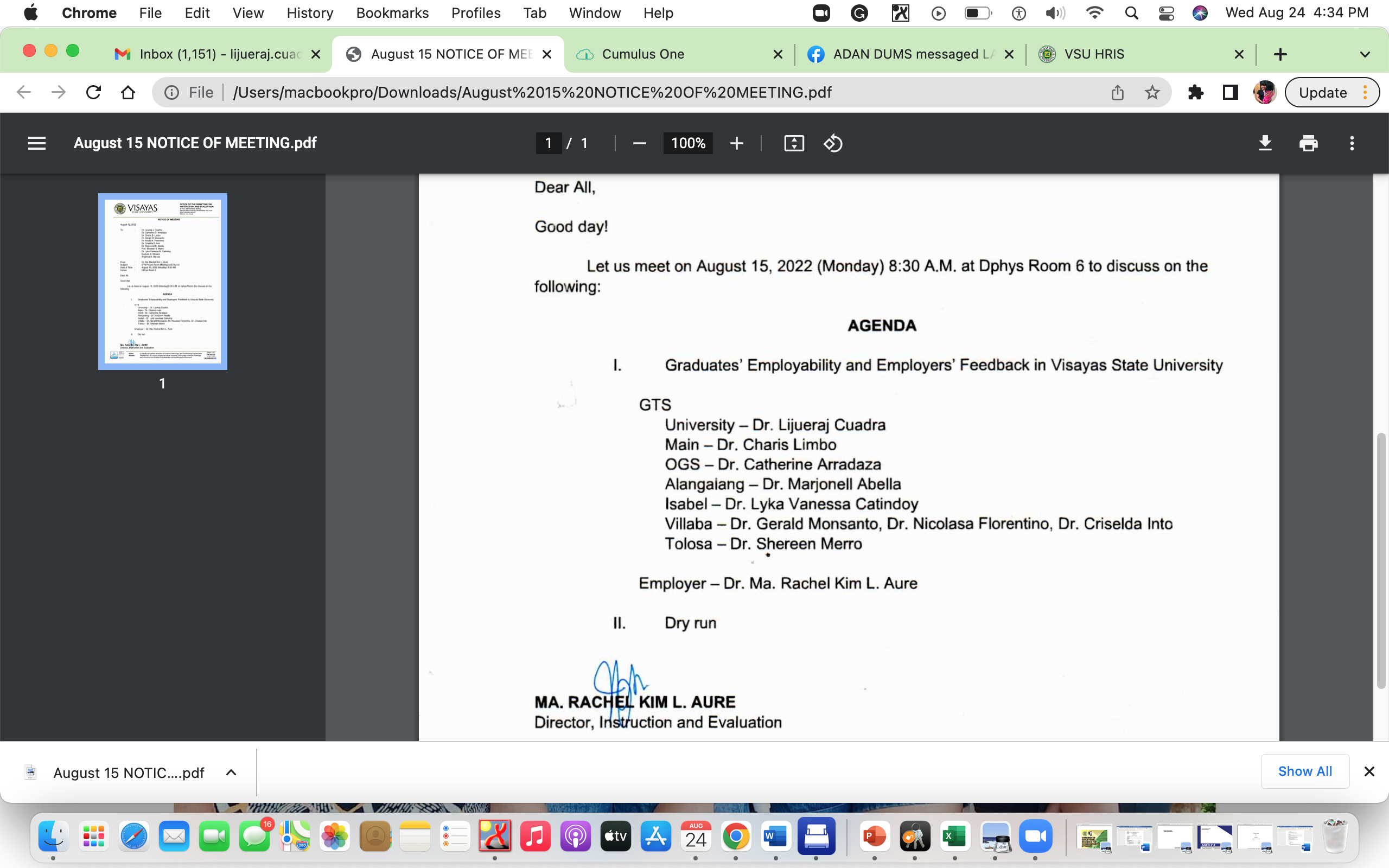Reload the current page
Image resolution: width=1389 pixels, height=868 pixels.
click(x=93, y=92)
